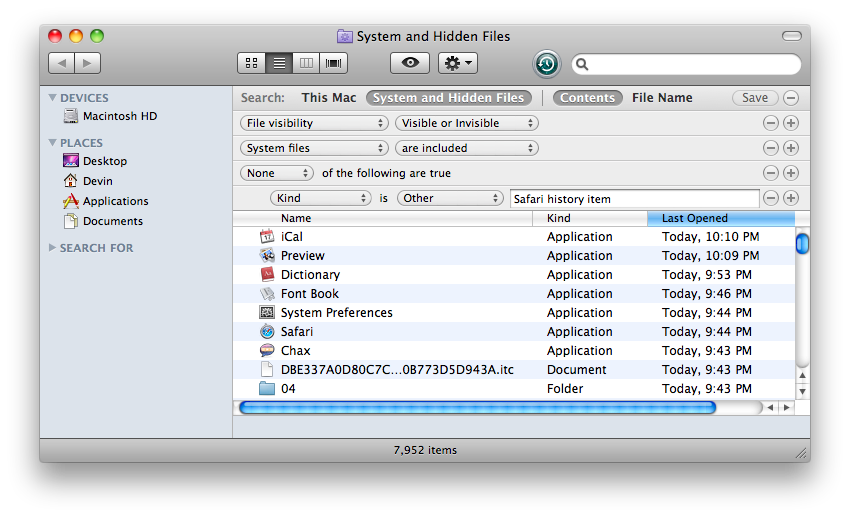
Task: Search by File Name
Action: tap(662, 98)
